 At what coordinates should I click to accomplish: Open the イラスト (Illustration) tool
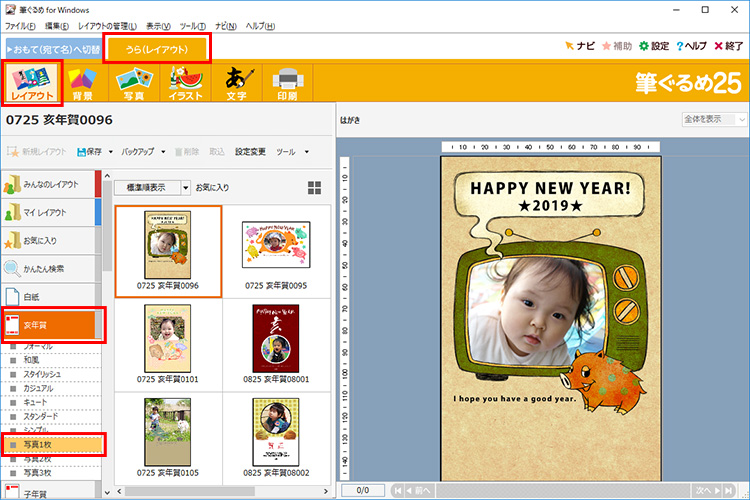pos(186,82)
